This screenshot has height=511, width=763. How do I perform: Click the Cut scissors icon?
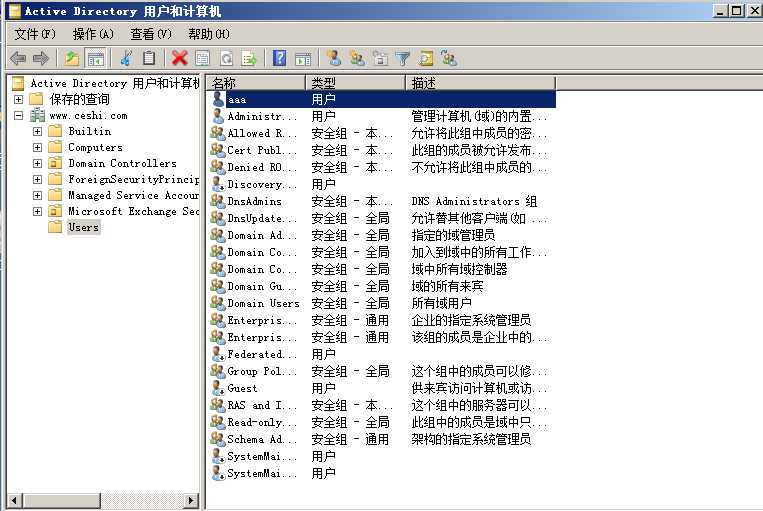point(126,59)
